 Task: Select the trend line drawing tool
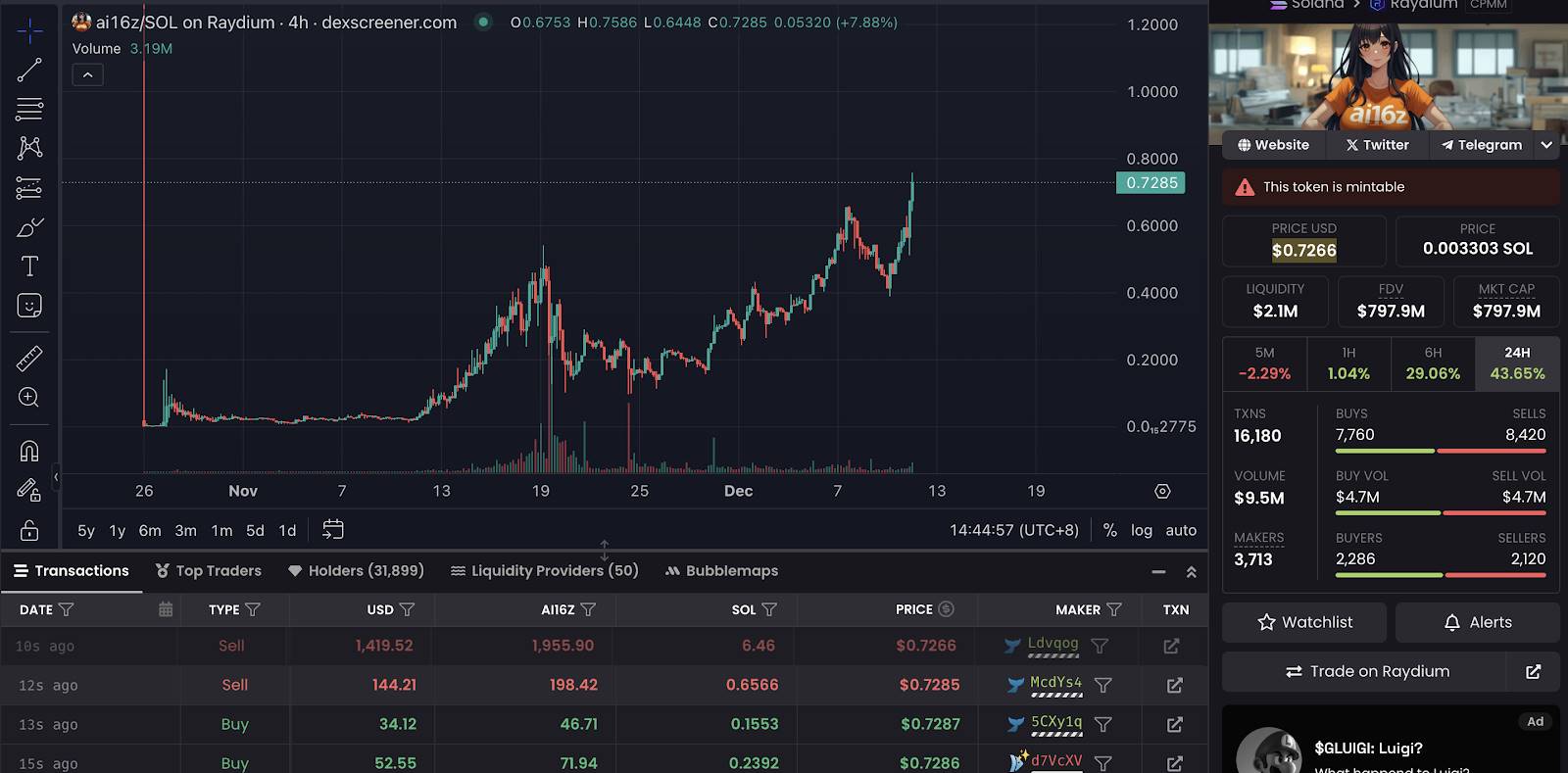point(29,70)
